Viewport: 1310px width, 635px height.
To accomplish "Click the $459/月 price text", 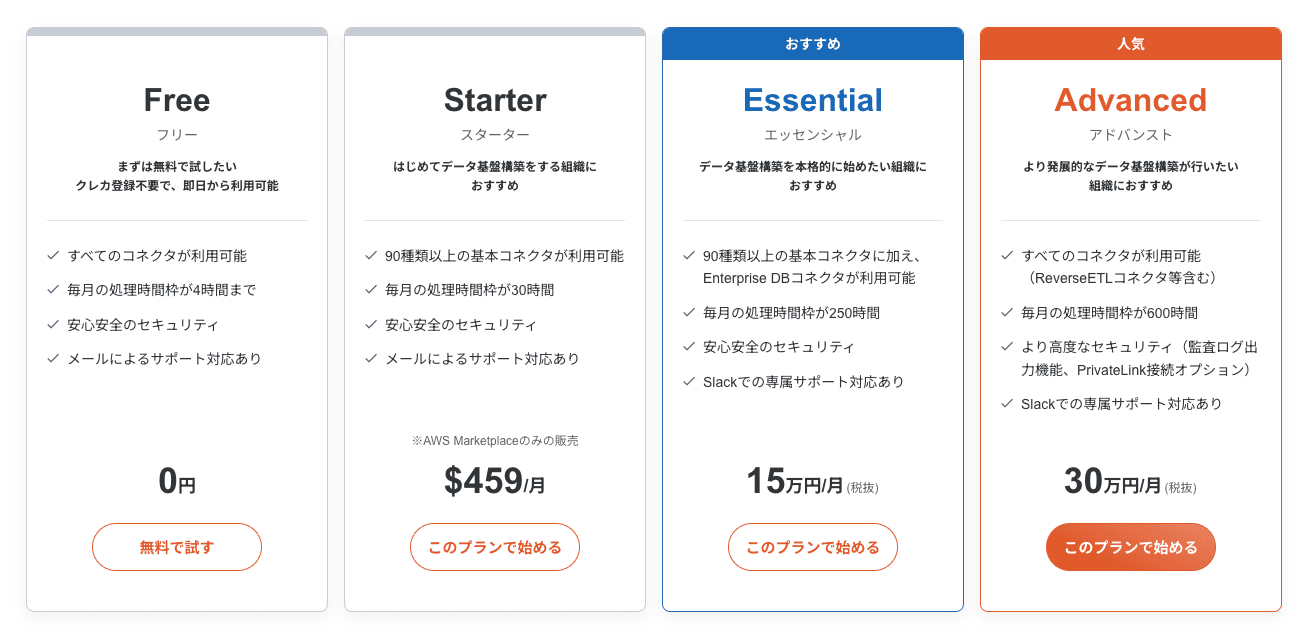I will [494, 483].
